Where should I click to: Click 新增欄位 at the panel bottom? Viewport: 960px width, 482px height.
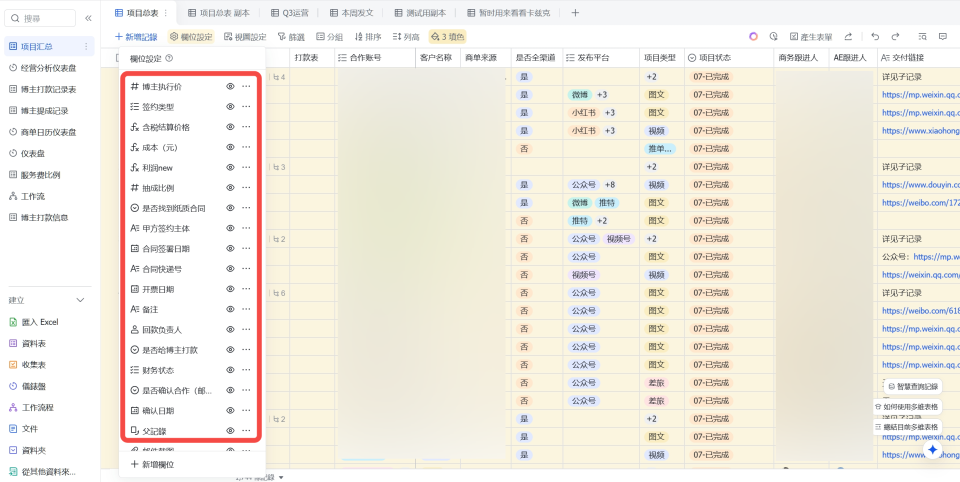152,464
